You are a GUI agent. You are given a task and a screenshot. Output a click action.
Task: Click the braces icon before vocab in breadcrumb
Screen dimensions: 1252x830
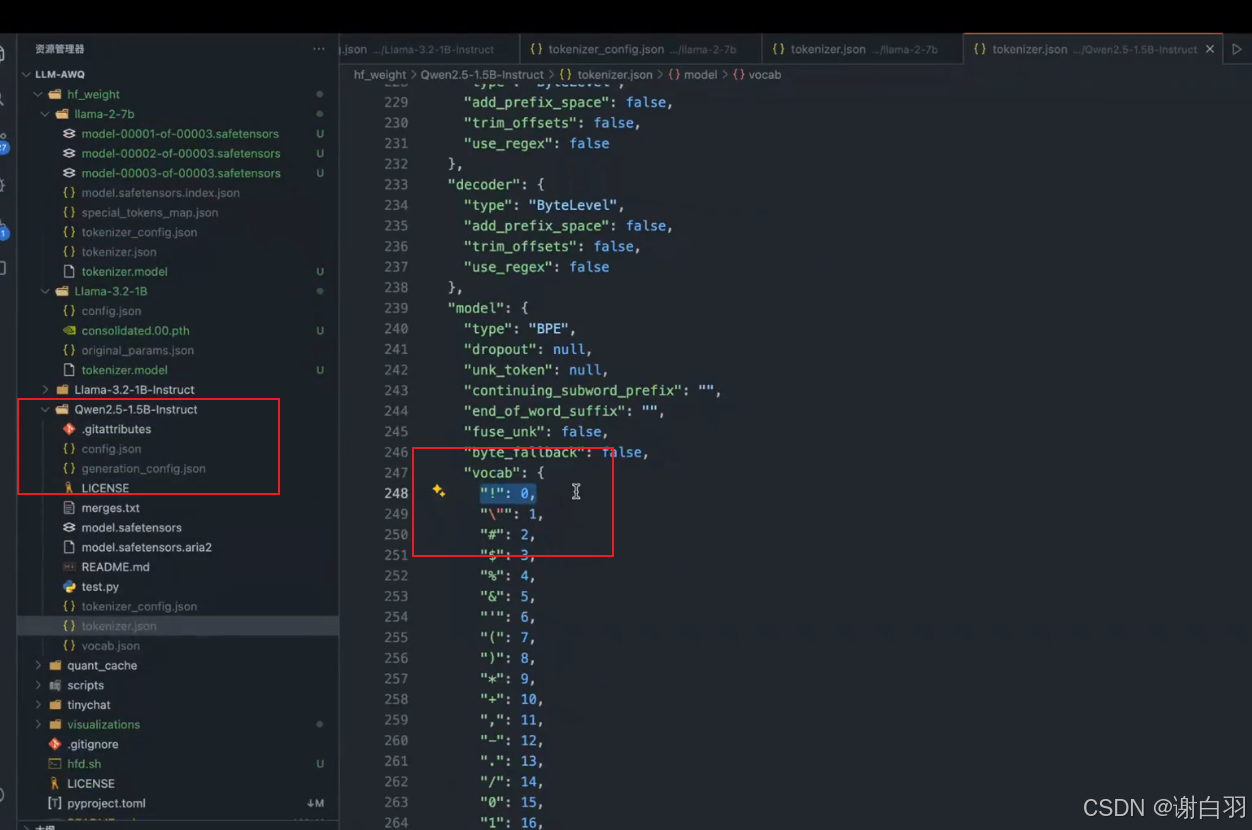click(738, 75)
